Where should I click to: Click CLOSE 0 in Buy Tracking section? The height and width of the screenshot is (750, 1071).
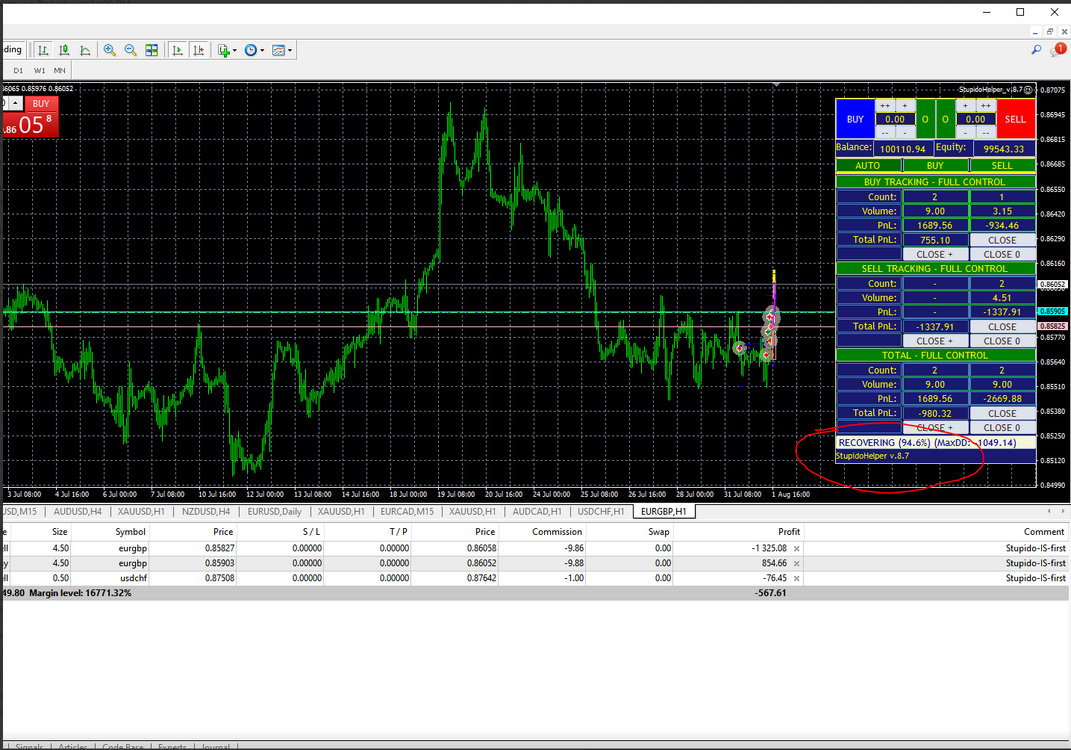1002,255
